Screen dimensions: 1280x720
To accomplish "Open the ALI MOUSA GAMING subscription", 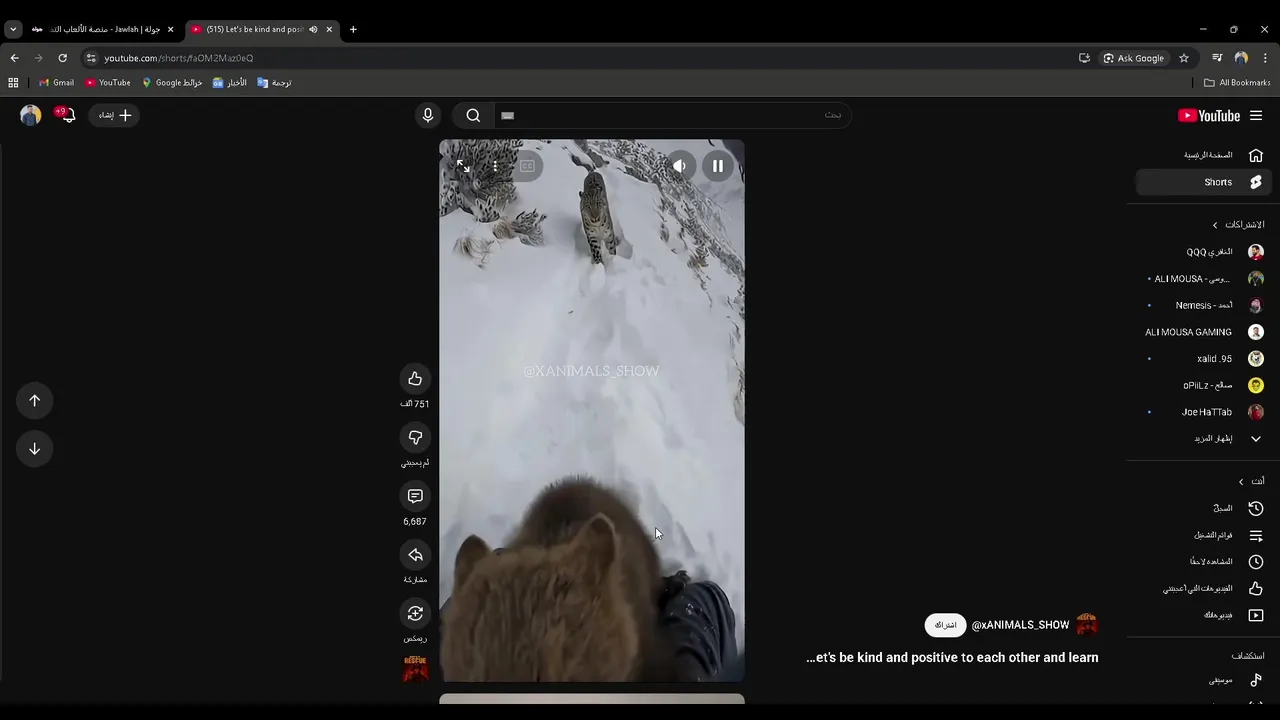I will (x=1204, y=332).
